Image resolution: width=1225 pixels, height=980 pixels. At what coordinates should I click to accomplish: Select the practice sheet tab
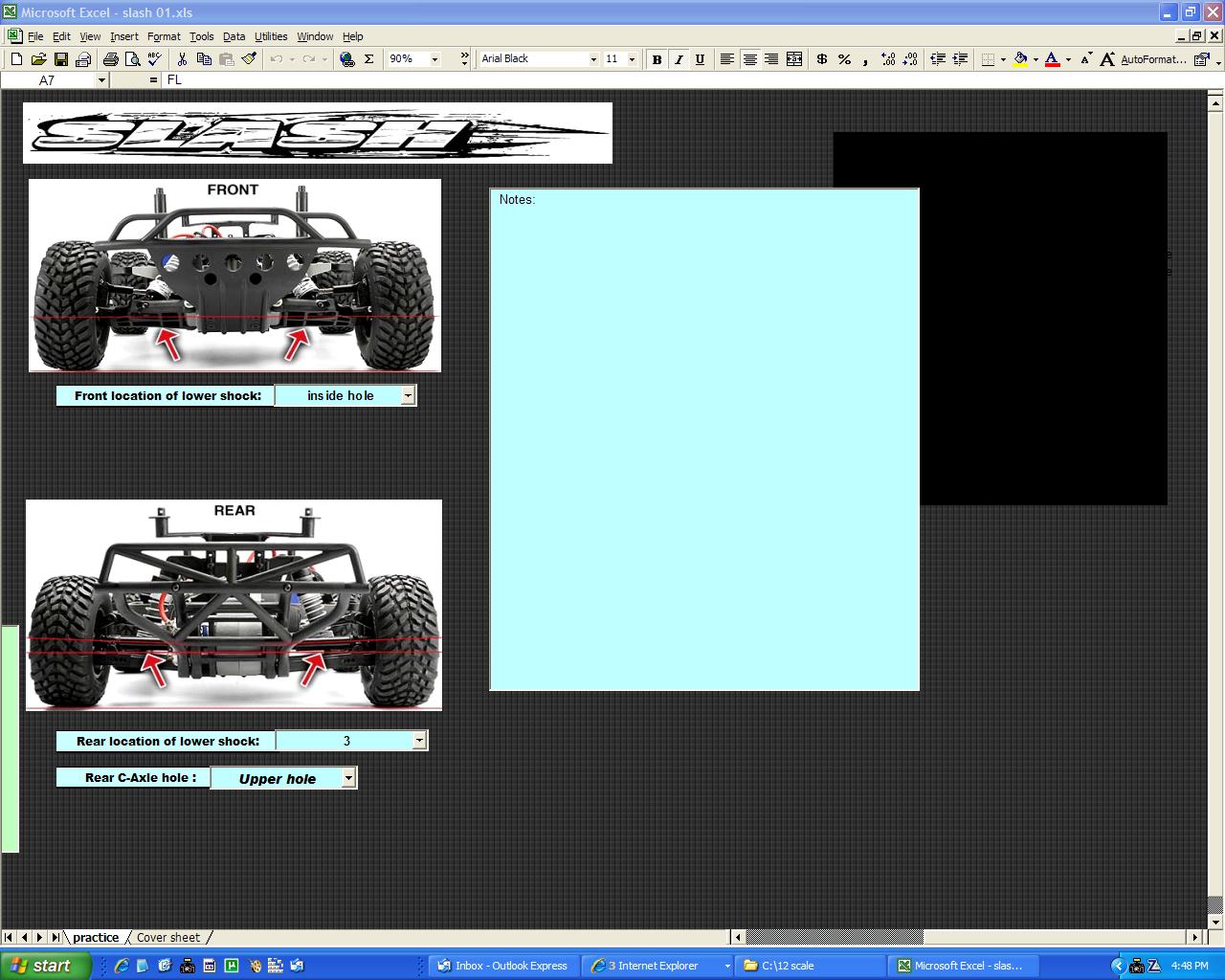click(x=96, y=938)
